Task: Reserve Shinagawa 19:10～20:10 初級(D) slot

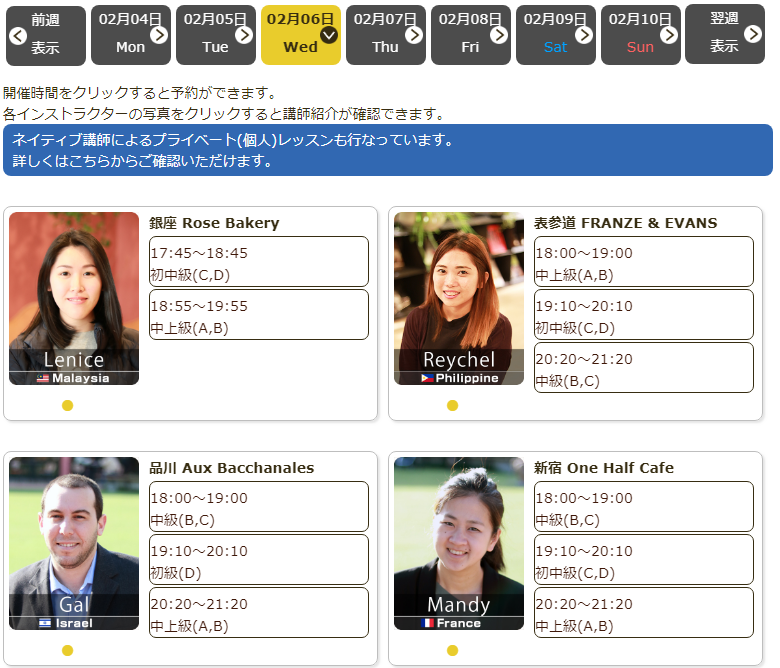Action: pyautogui.click(x=258, y=560)
